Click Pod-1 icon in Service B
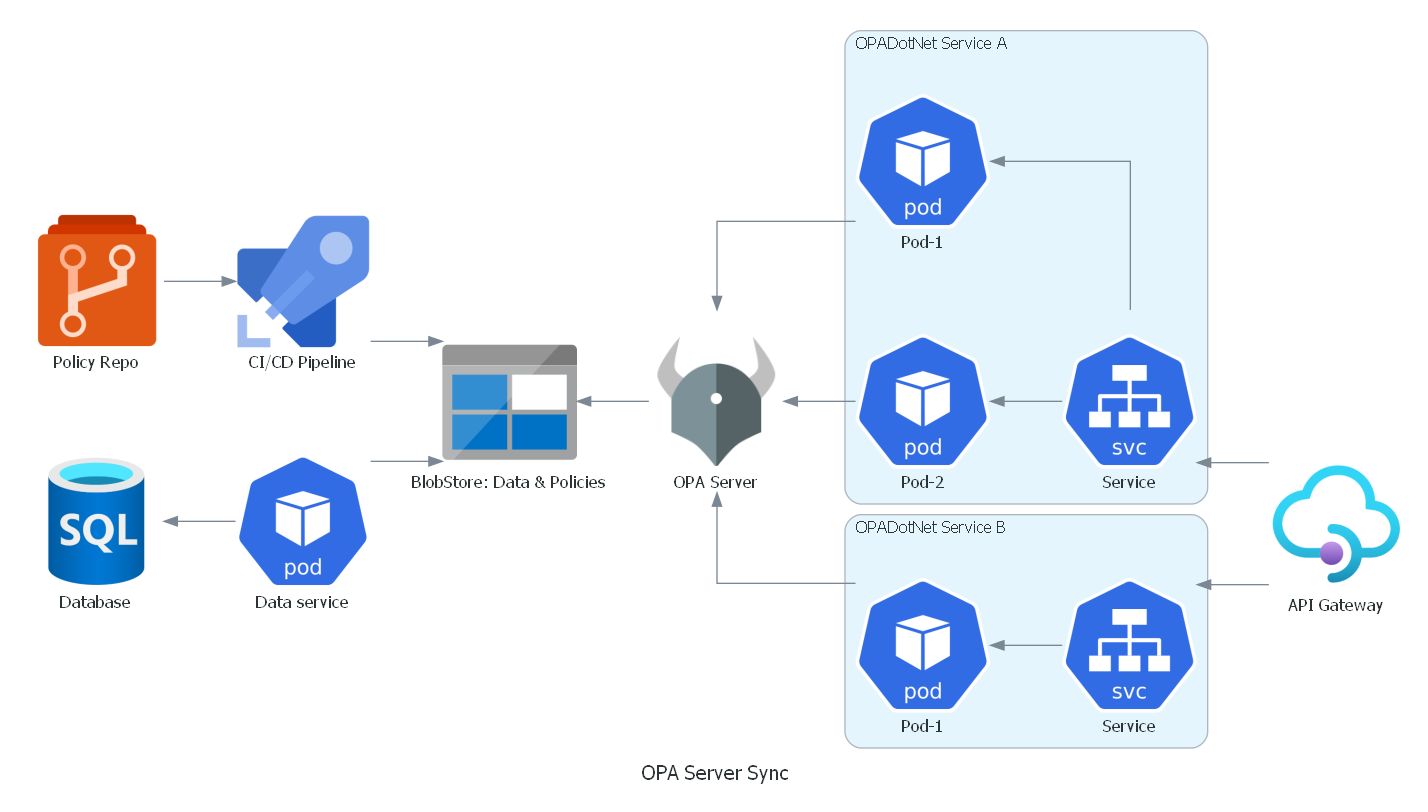Image resolution: width=1428 pixels, height=812 pixels. (x=923, y=645)
